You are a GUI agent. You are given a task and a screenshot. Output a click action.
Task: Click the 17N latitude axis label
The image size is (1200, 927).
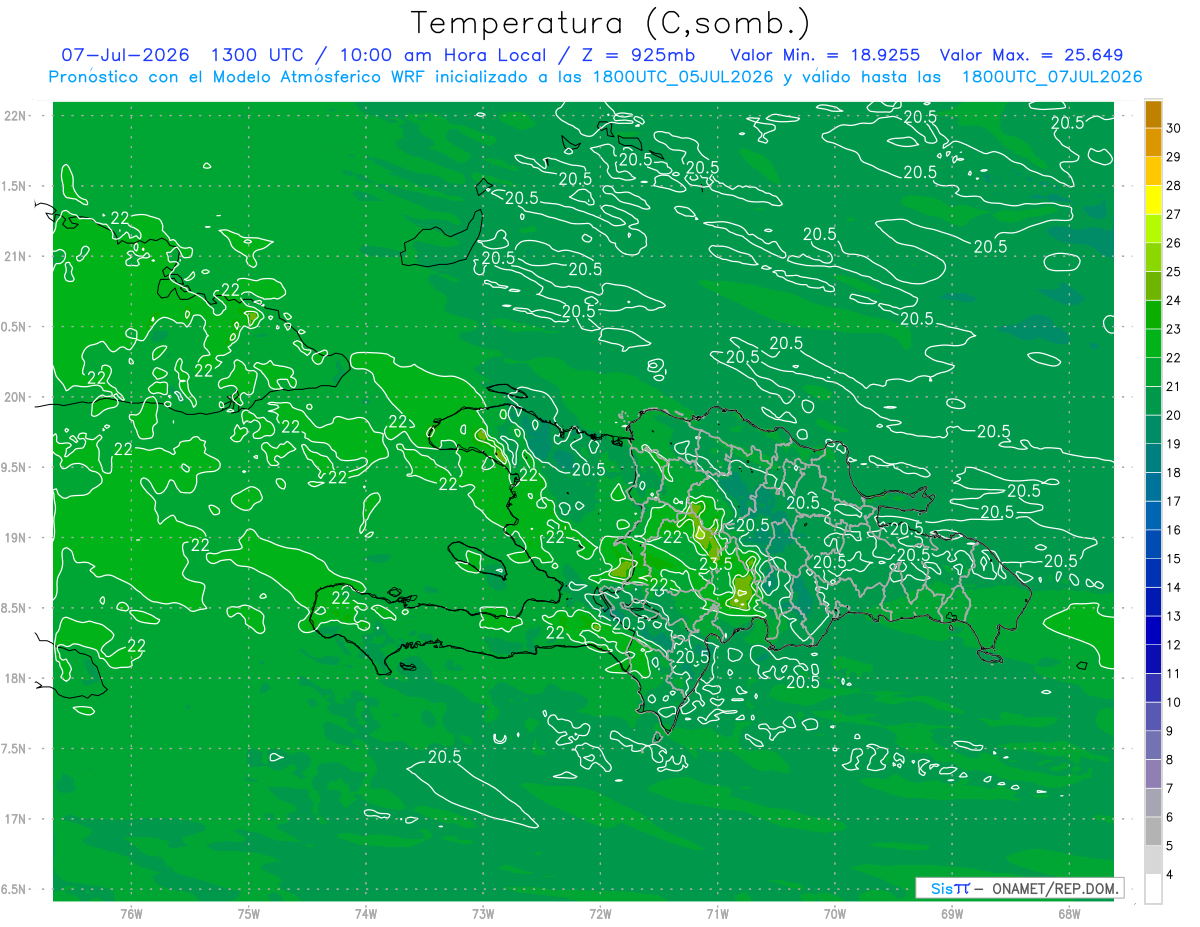coord(14,819)
